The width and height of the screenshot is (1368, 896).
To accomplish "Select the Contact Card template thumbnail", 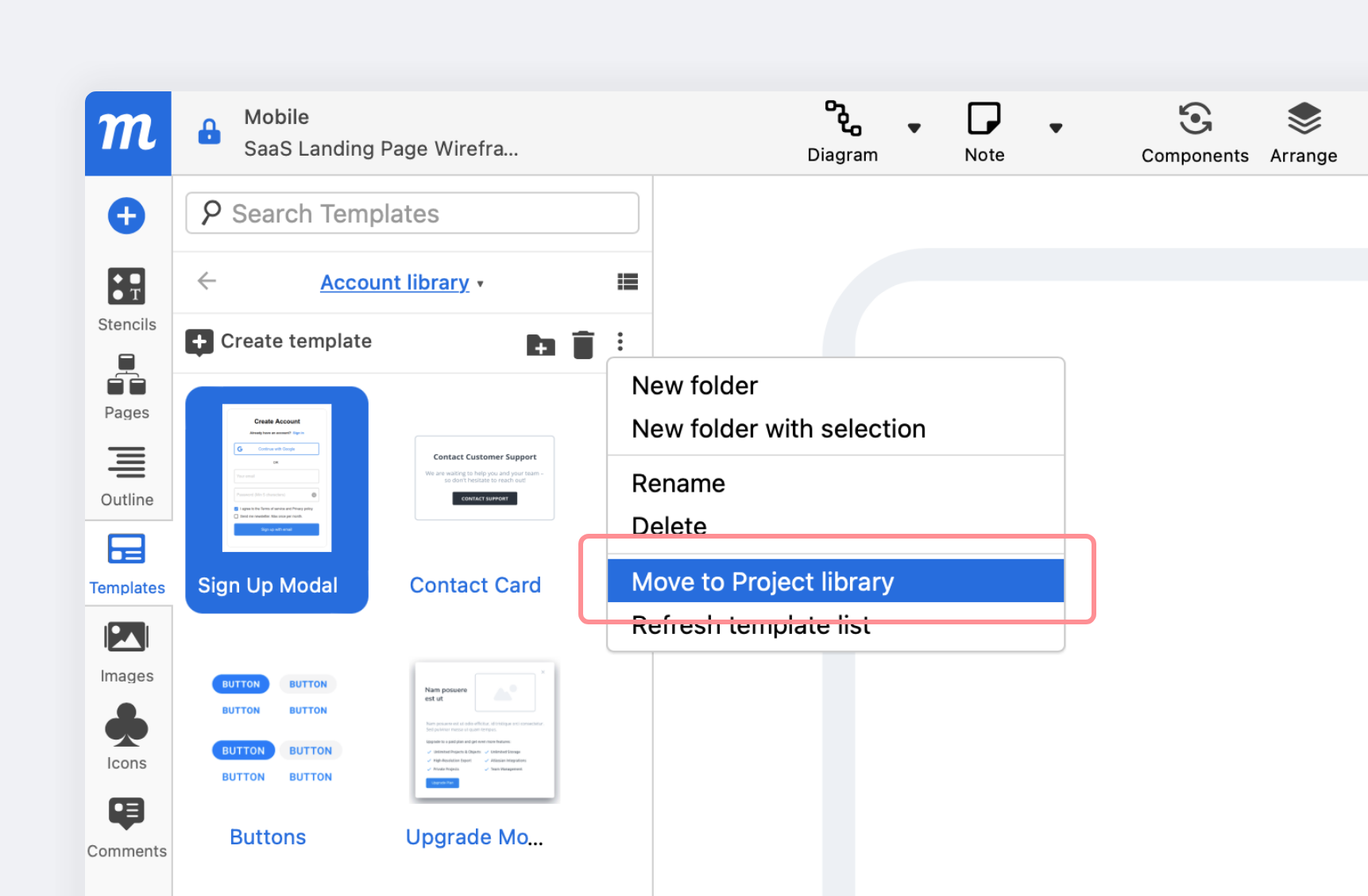I will tap(484, 479).
